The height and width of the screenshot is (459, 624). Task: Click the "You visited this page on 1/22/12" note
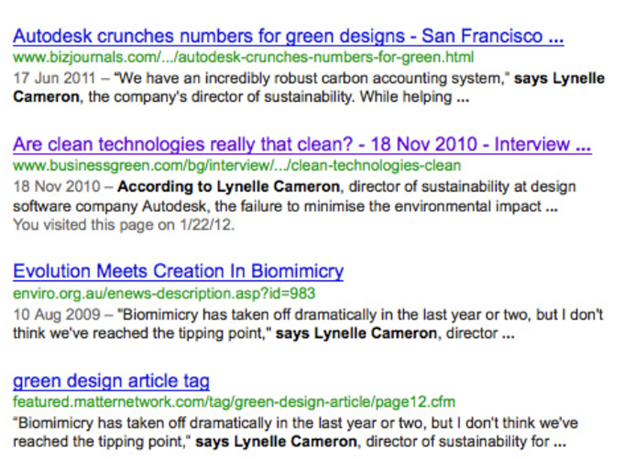124,225
